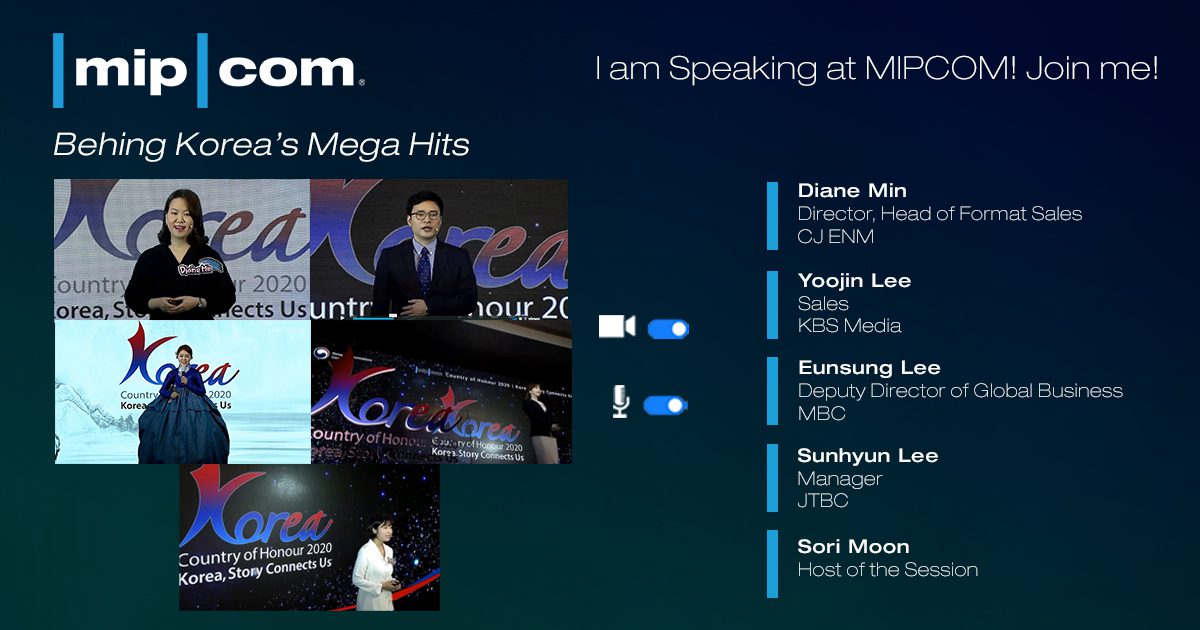Click the name "Sori Moon"
Viewport: 1200px width, 630px height.
tap(854, 546)
